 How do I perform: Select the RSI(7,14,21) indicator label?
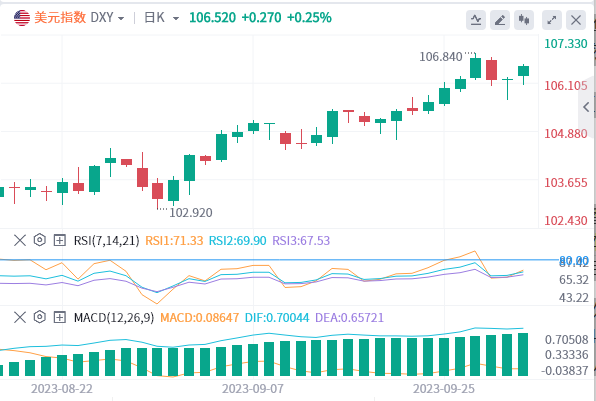click(106, 241)
